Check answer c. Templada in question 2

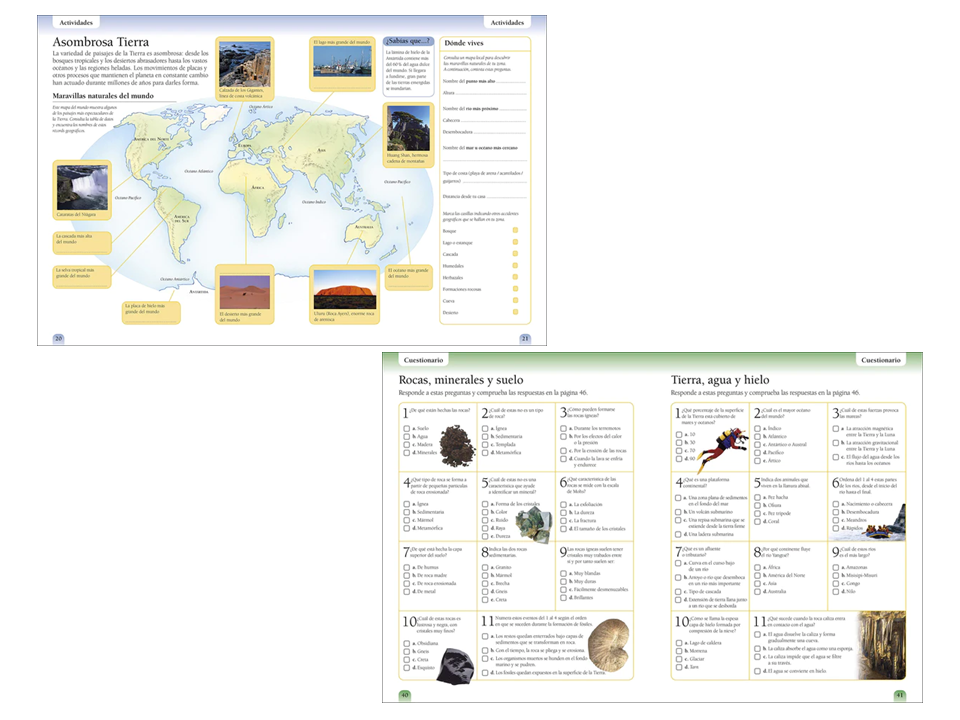[485, 444]
